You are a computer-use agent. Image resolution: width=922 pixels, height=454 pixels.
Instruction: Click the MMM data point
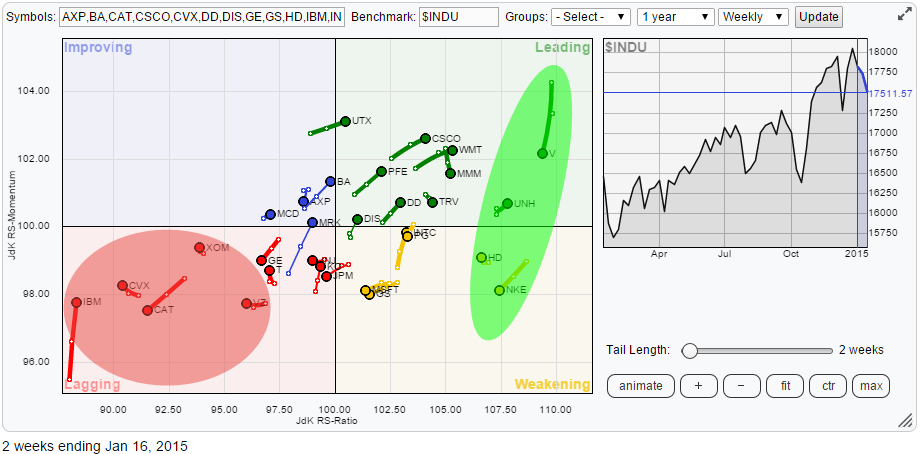[450, 173]
